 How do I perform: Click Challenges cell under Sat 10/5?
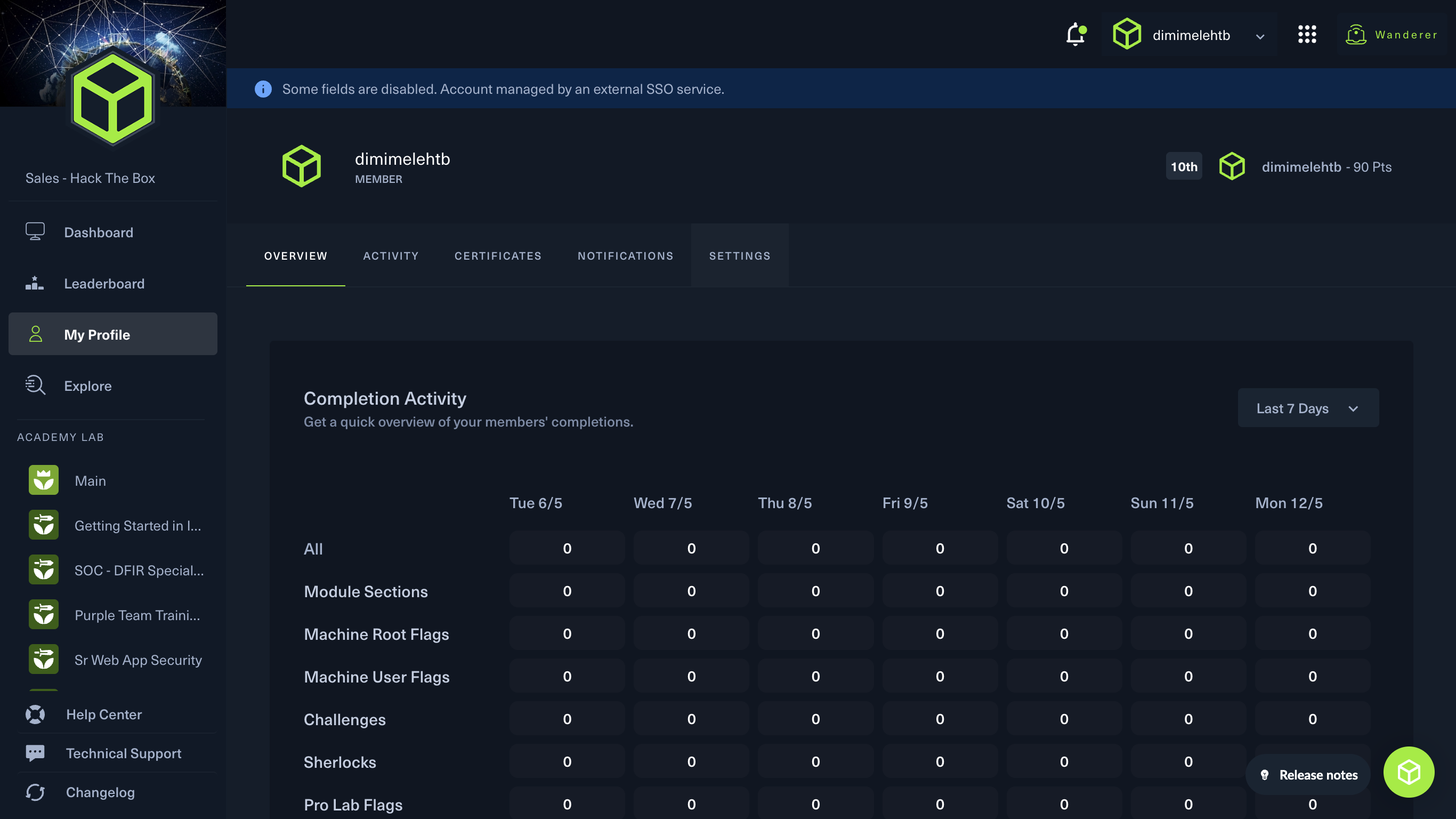1064,718
